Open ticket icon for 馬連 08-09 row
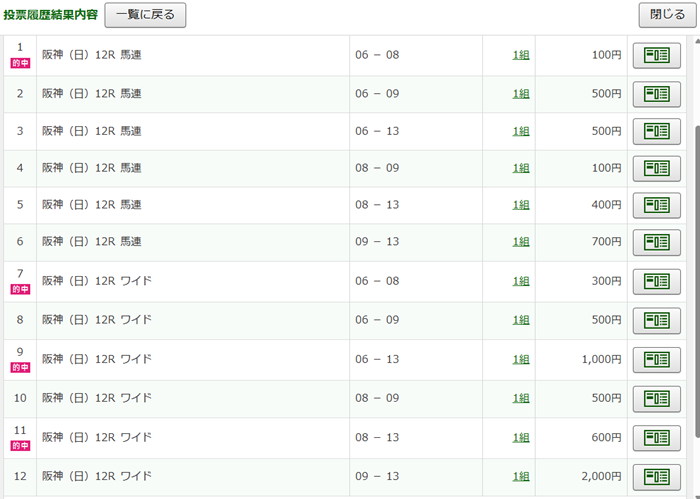Screen dimensions: 700x499 [656, 168]
